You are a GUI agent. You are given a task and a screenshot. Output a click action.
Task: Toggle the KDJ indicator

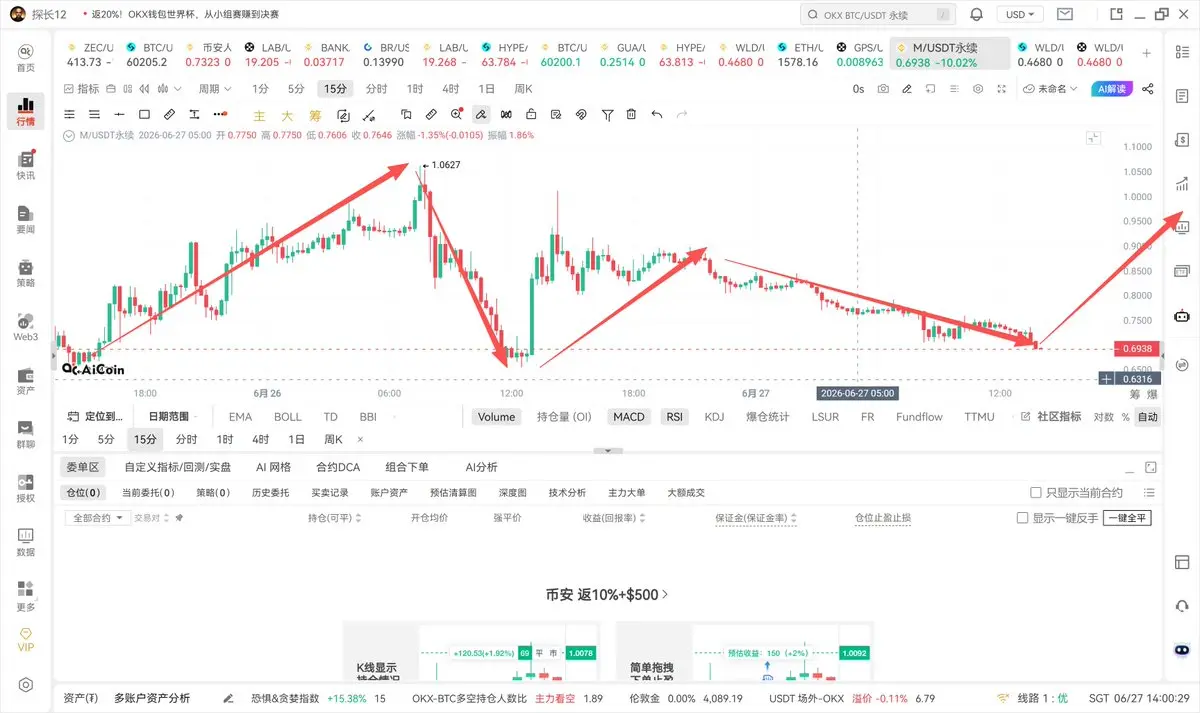(714, 417)
